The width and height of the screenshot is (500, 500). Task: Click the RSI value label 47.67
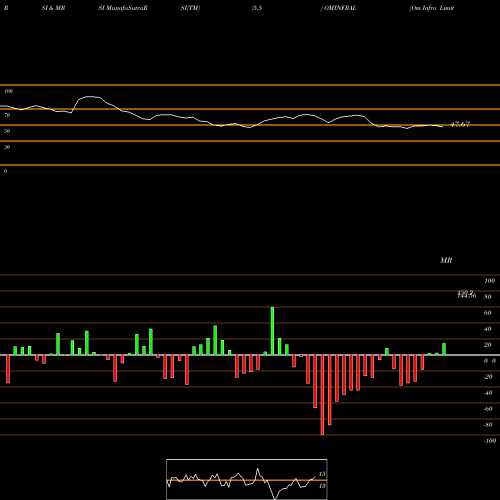pyautogui.click(x=460, y=124)
